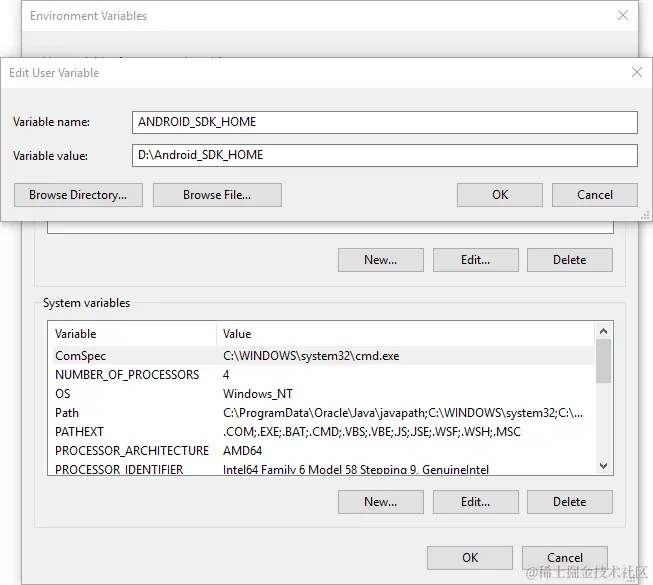Click the Value column header
The height and width of the screenshot is (585, 653).
click(x=406, y=334)
